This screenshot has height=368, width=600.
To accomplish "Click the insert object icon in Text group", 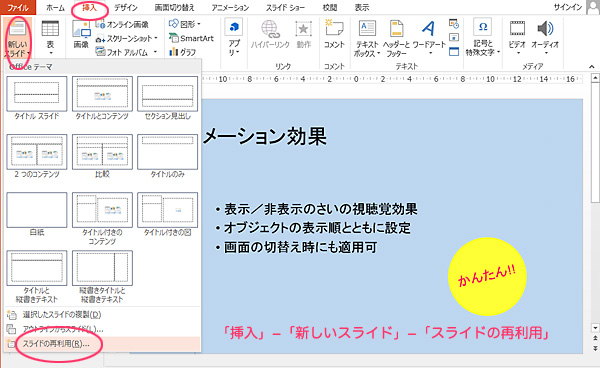I will 454,51.
